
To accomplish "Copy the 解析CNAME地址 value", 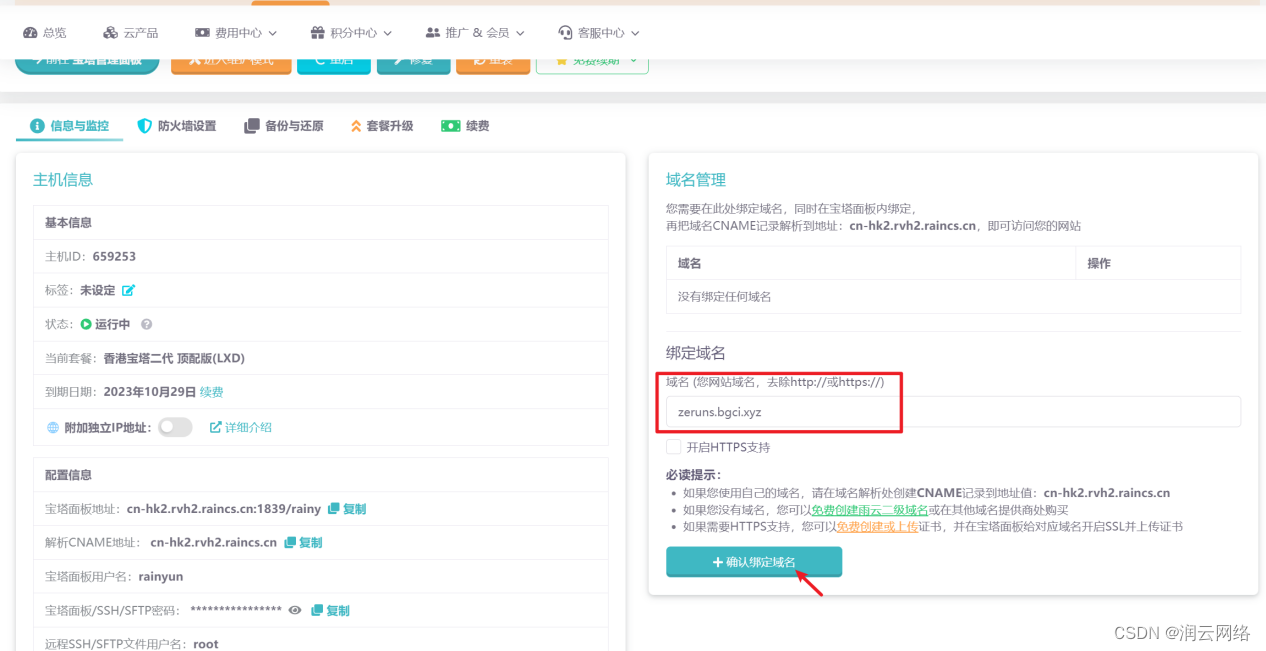I will pos(303,543).
